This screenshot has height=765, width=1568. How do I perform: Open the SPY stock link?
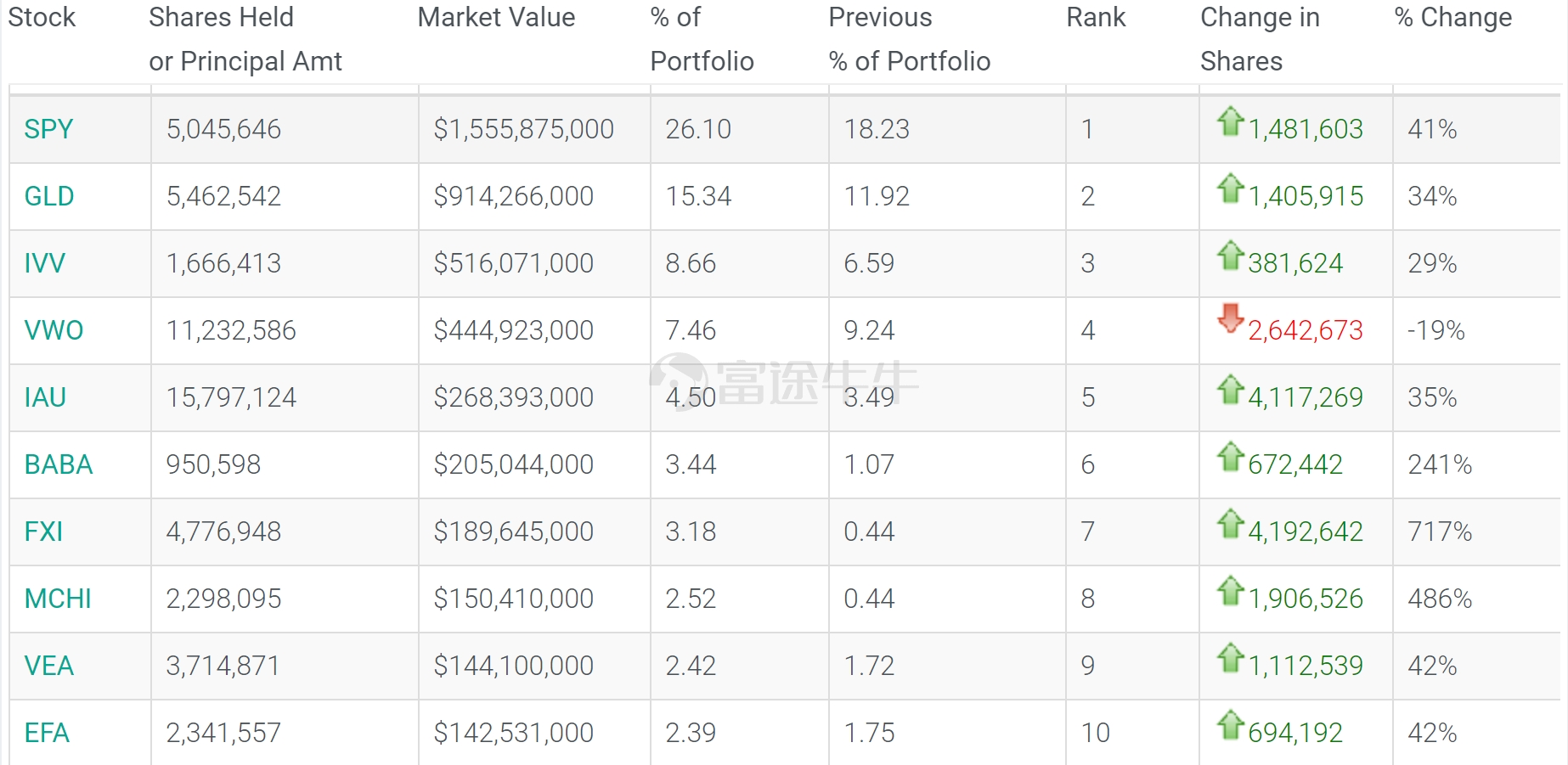(x=48, y=129)
